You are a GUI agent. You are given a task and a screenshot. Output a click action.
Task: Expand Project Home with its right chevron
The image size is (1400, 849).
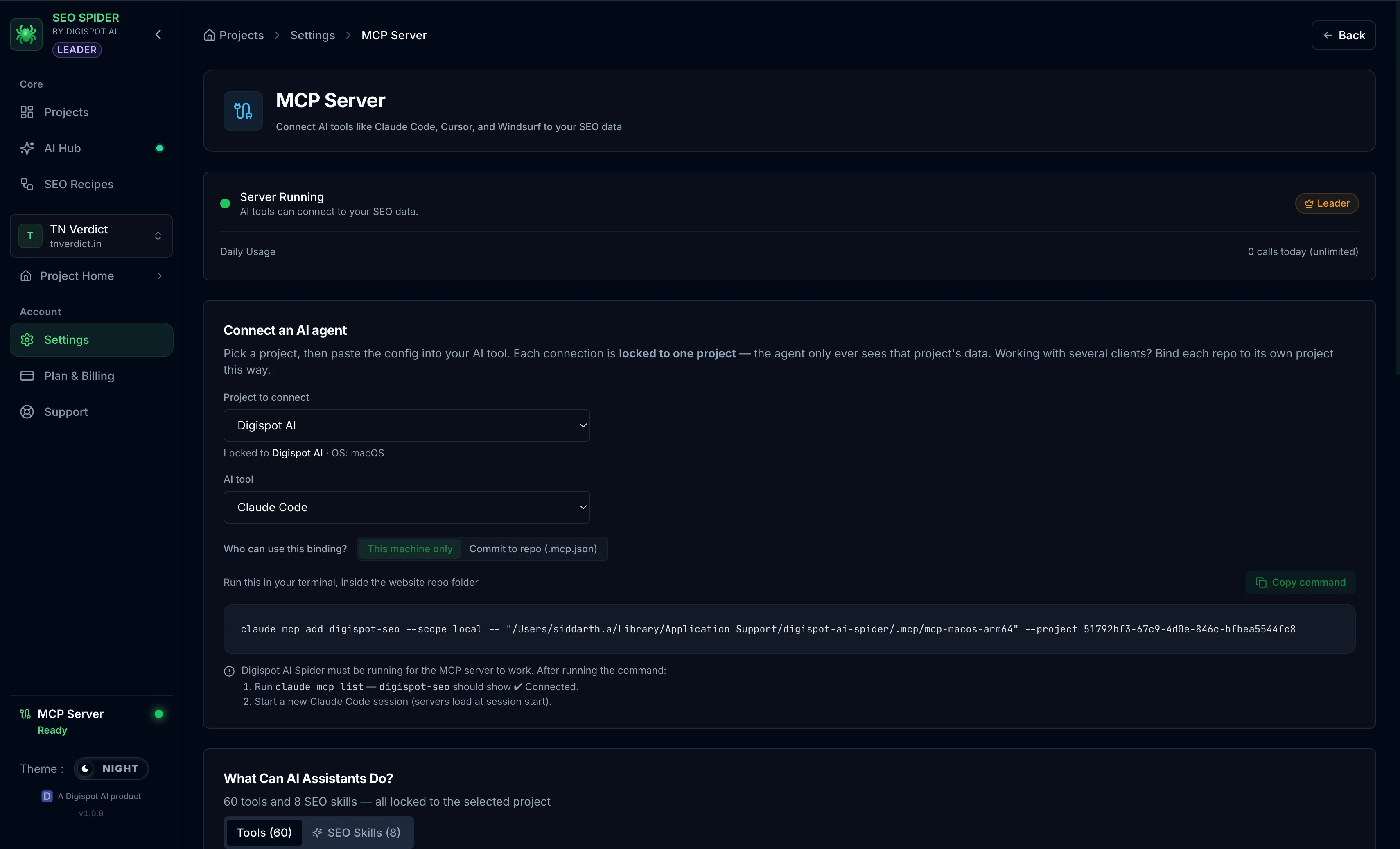coord(159,276)
